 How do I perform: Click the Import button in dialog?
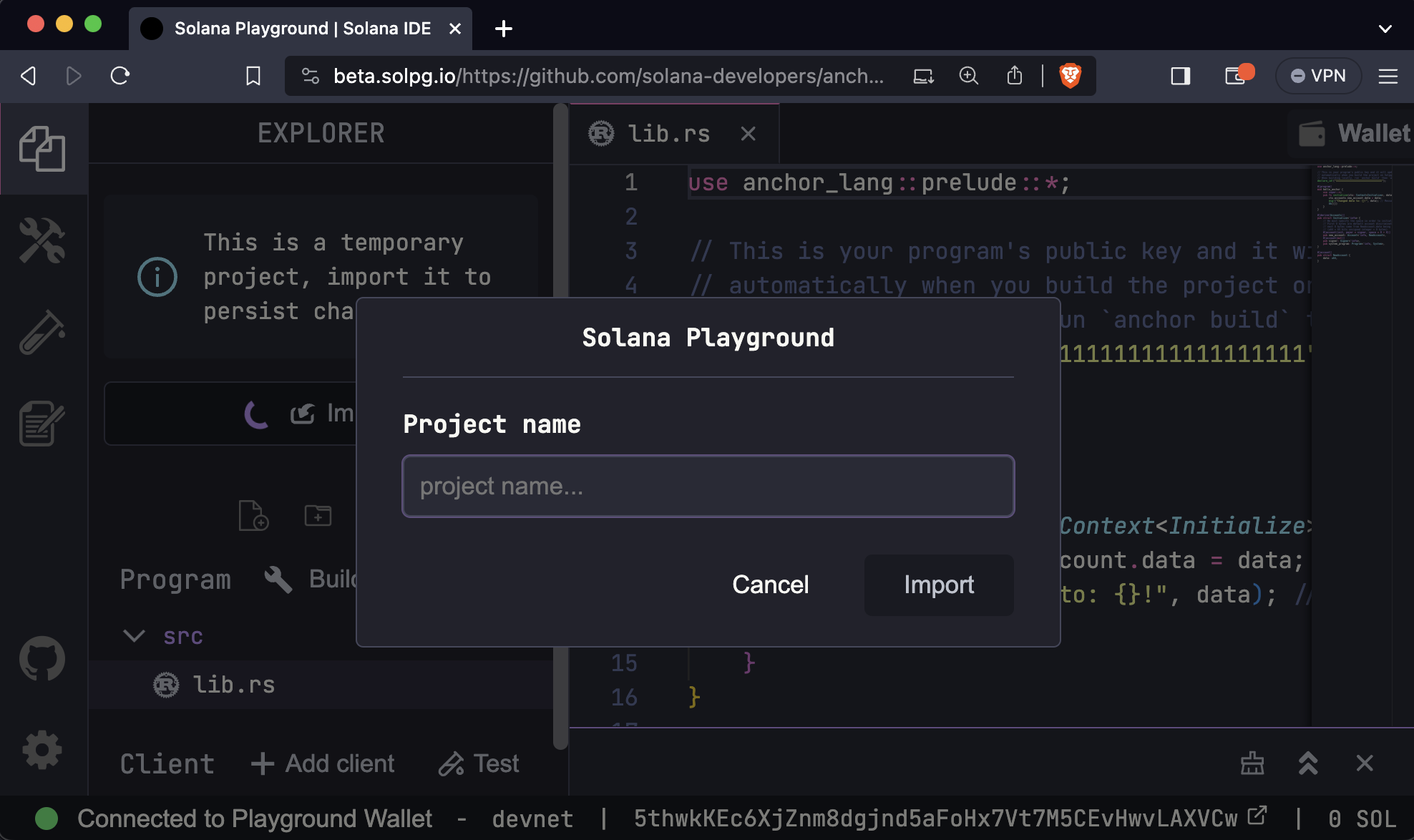(938, 585)
